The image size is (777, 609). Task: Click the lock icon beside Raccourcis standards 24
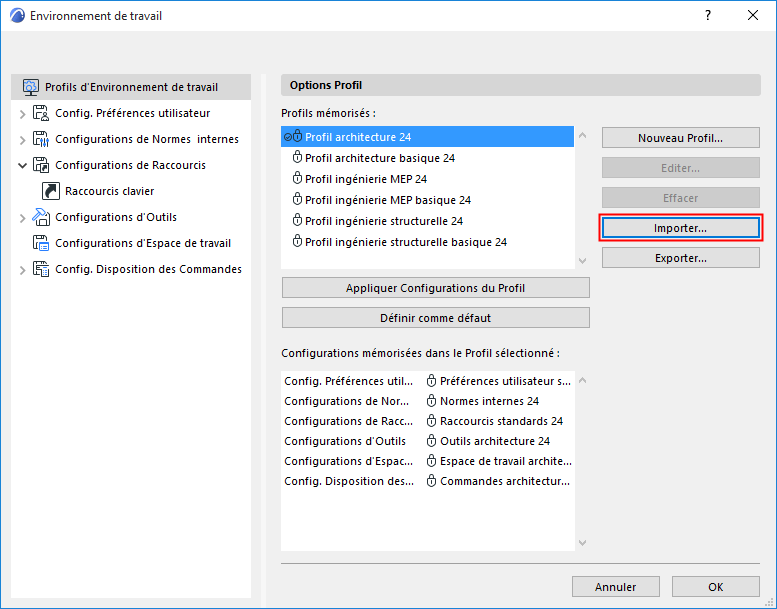(x=432, y=421)
